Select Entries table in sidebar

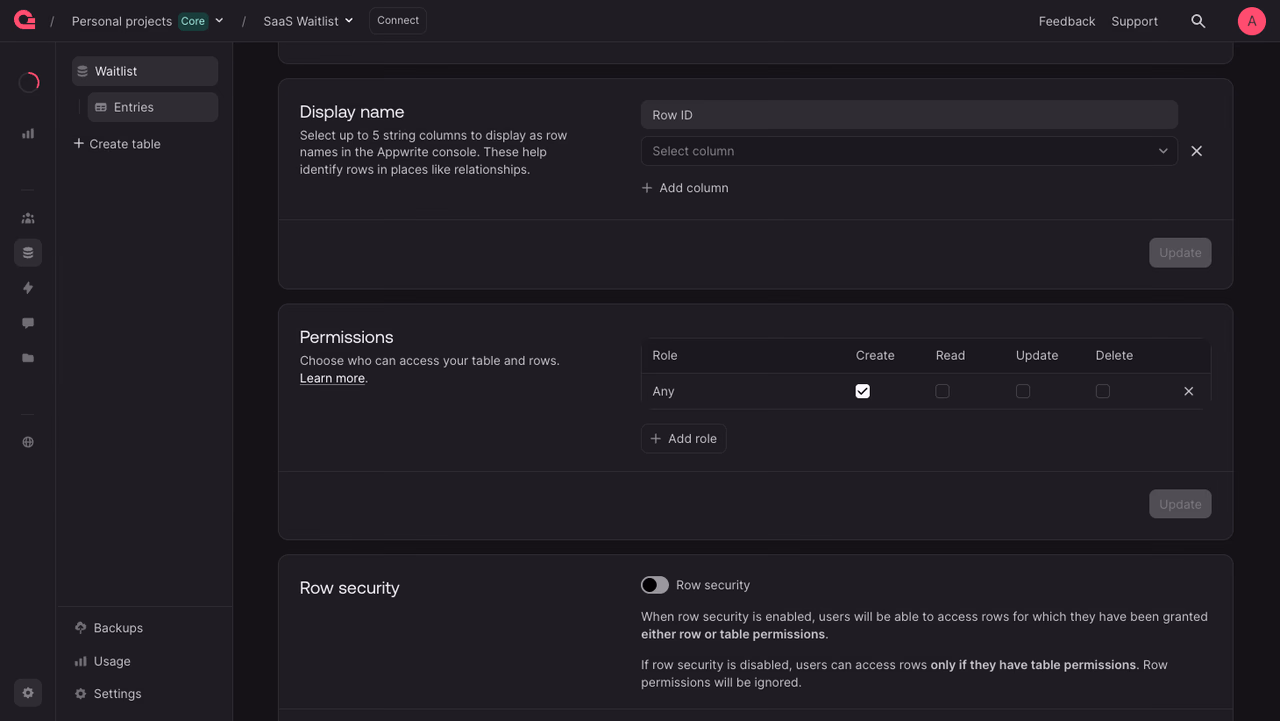coord(153,107)
